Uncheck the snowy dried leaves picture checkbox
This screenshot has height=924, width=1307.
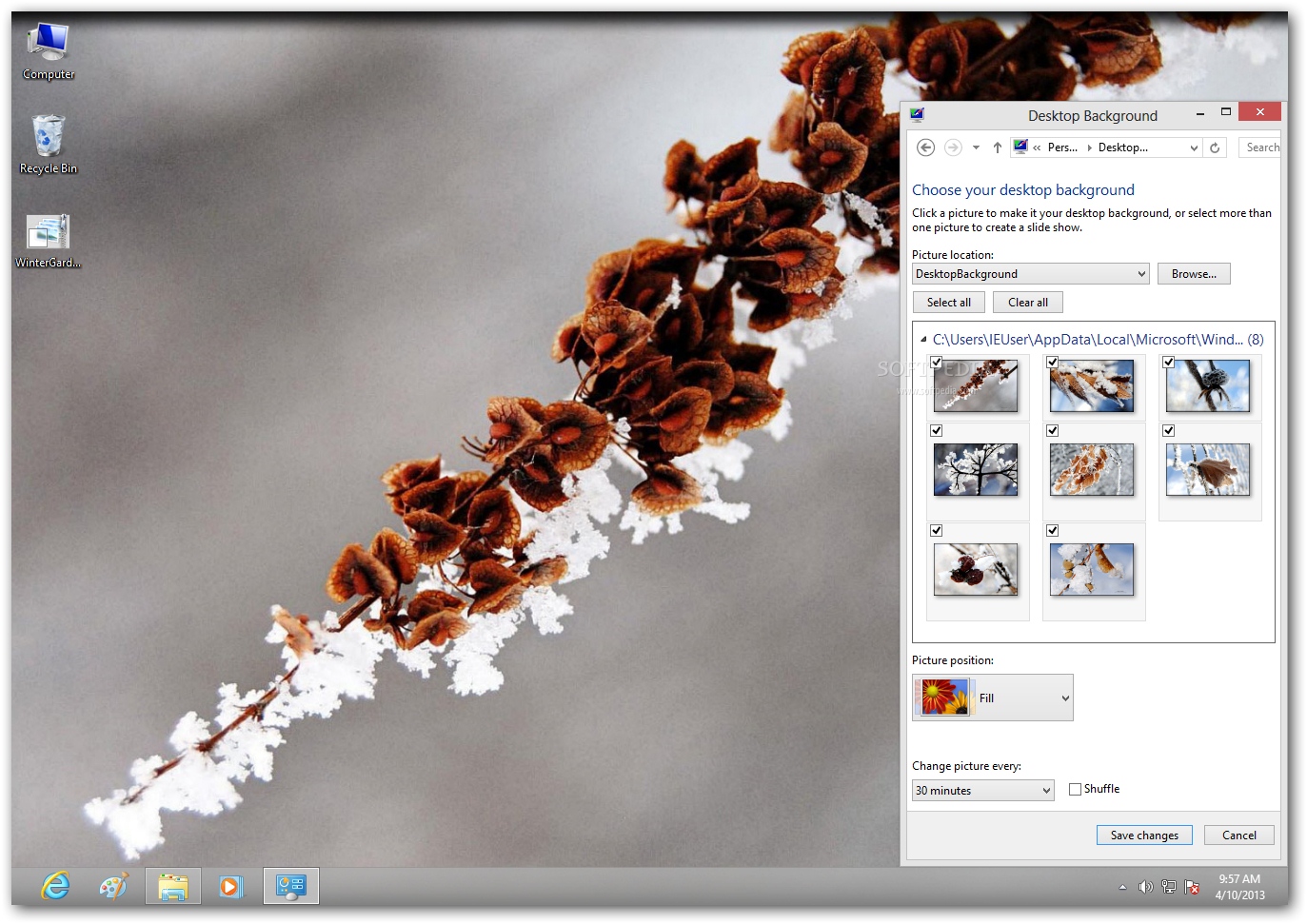[x=1053, y=363]
